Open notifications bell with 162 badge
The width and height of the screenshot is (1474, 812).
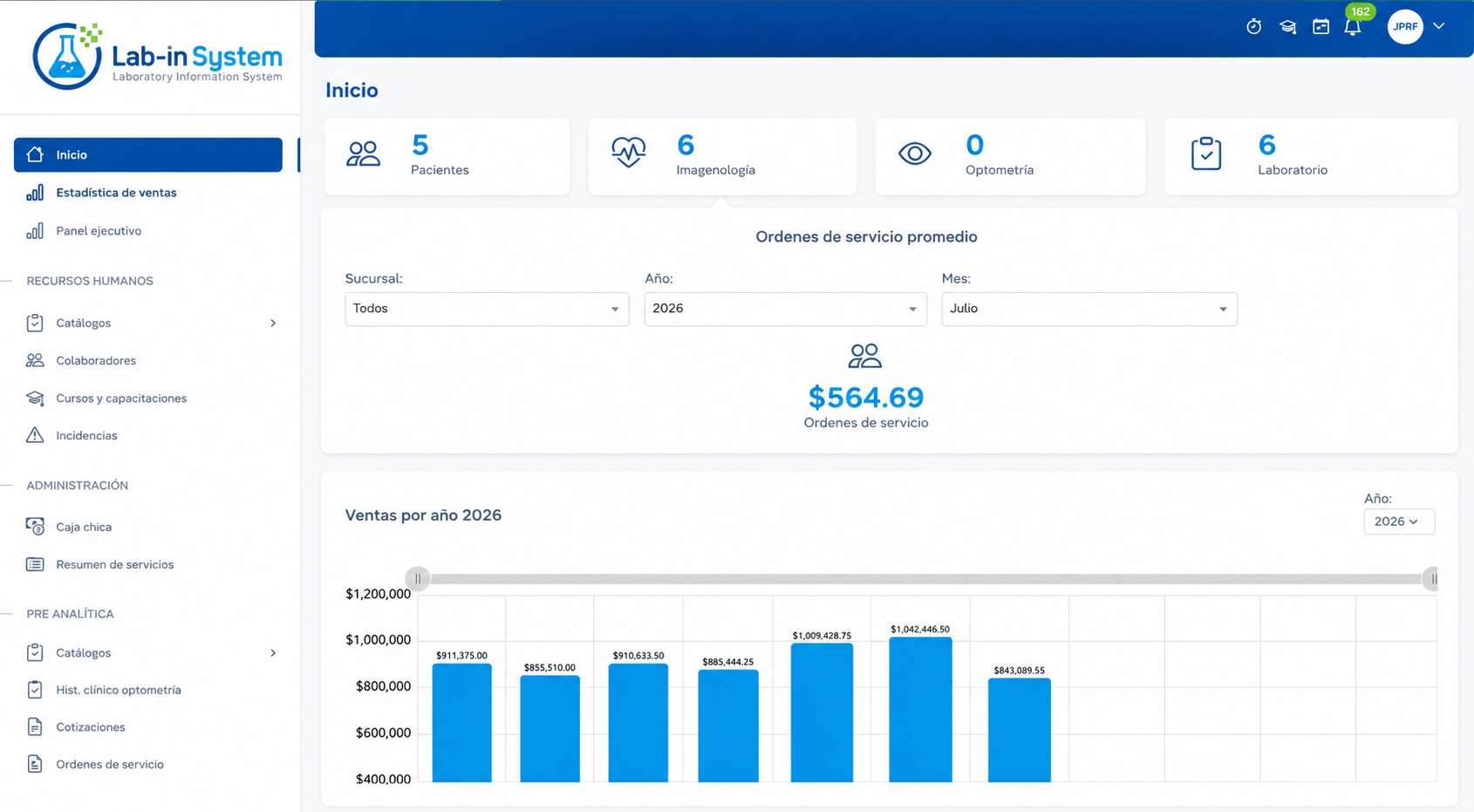(1353, 27)
